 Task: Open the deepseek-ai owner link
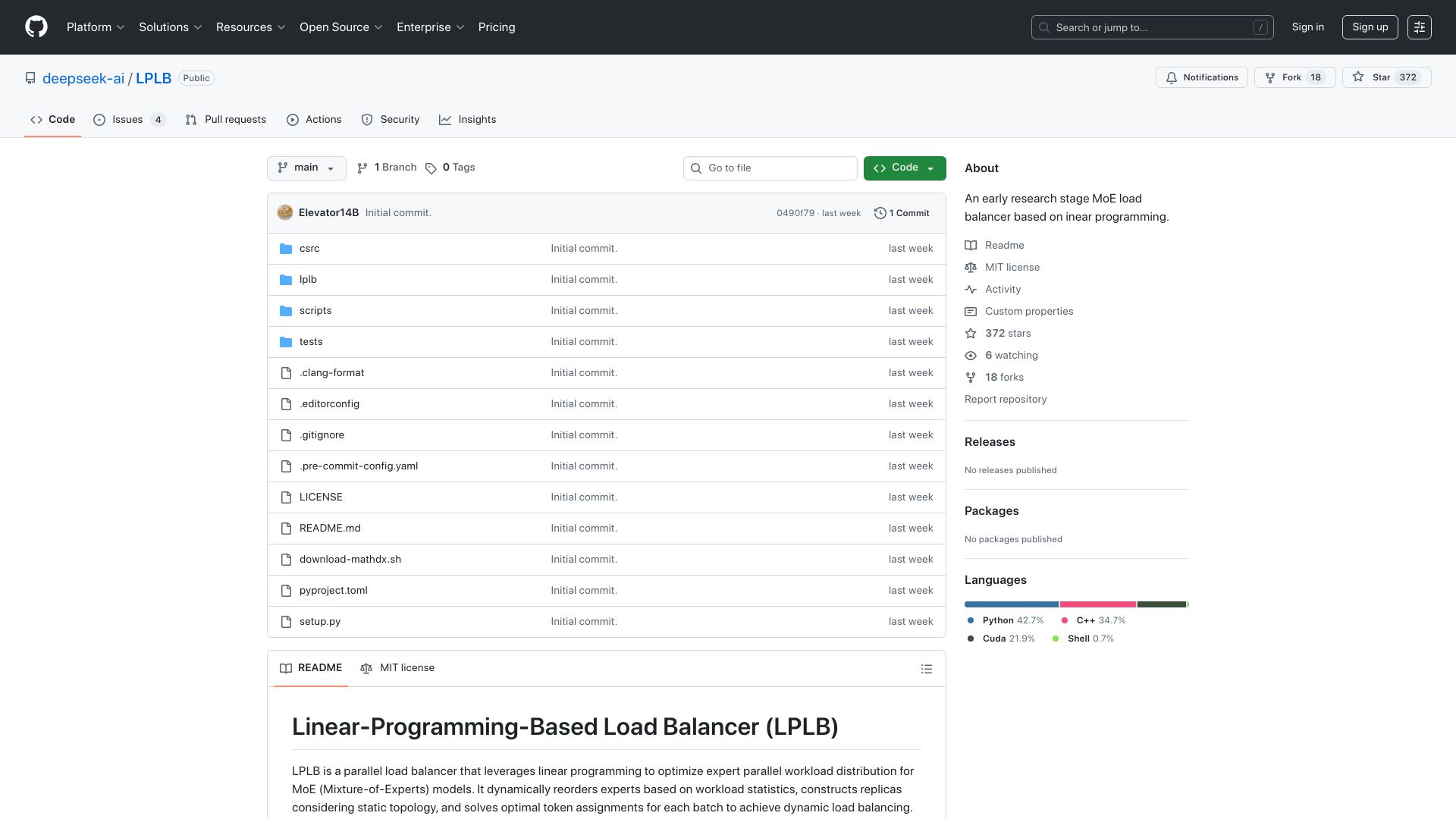(83, 78)
